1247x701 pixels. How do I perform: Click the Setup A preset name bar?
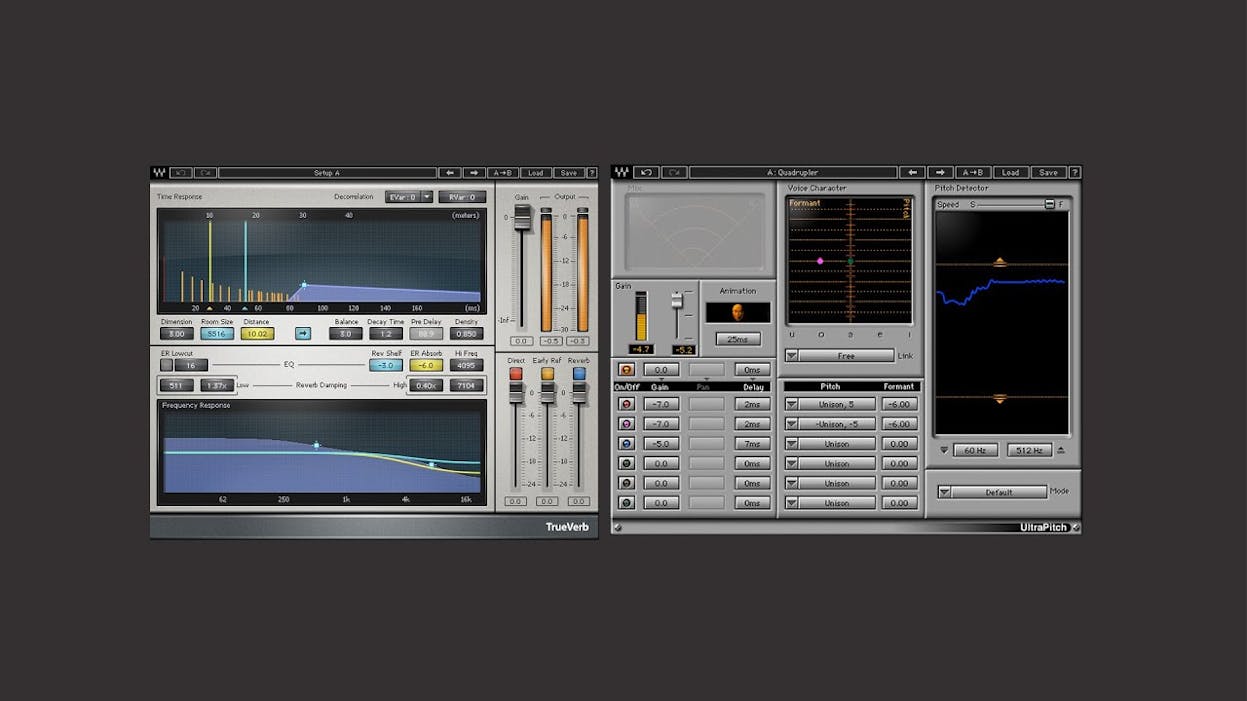click(330, 172)
